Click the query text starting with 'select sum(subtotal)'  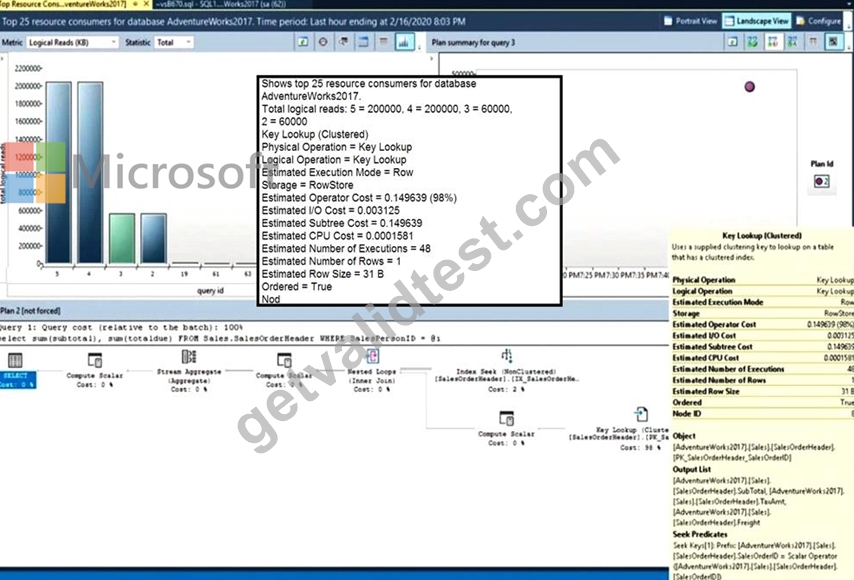coord(220,338)
